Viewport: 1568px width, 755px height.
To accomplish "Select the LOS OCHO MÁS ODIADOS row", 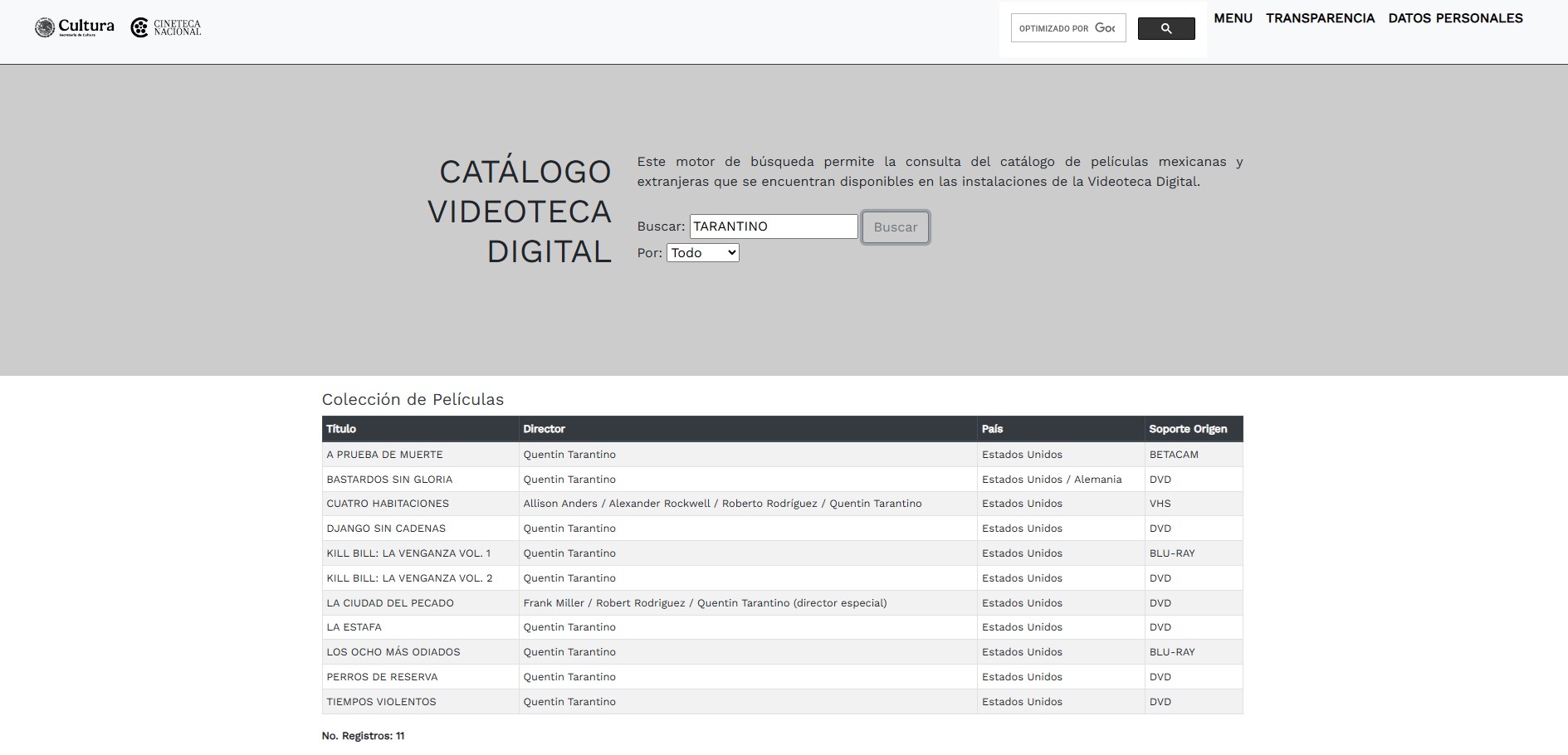I will pyautogui.click(x=393, y=652).
